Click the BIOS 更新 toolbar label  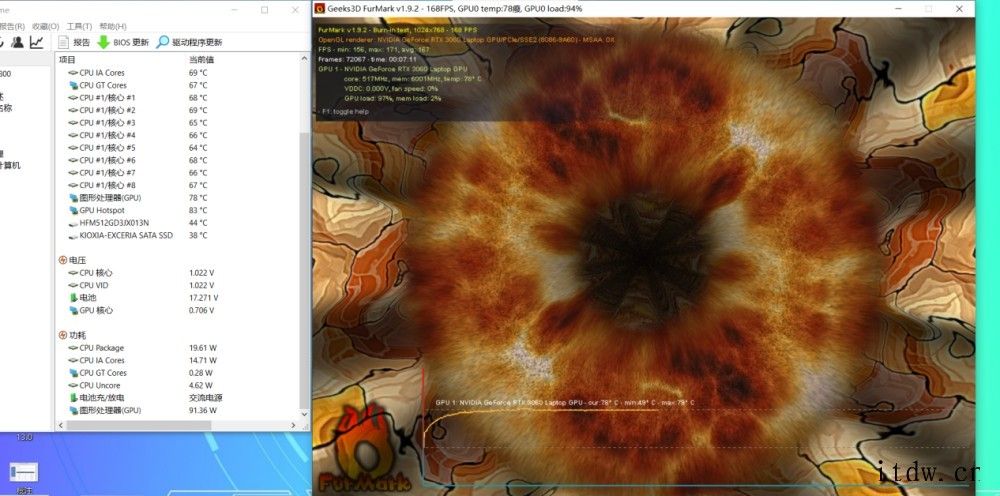(131, 43)
